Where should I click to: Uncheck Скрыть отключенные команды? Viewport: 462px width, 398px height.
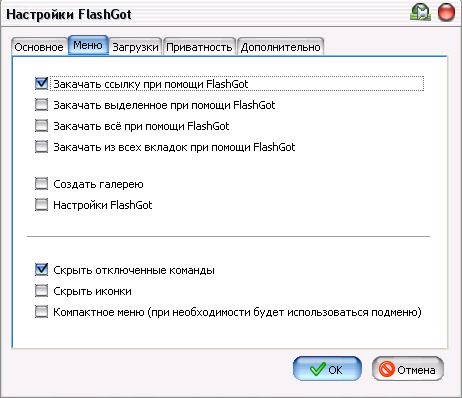(x=41, y=270)
